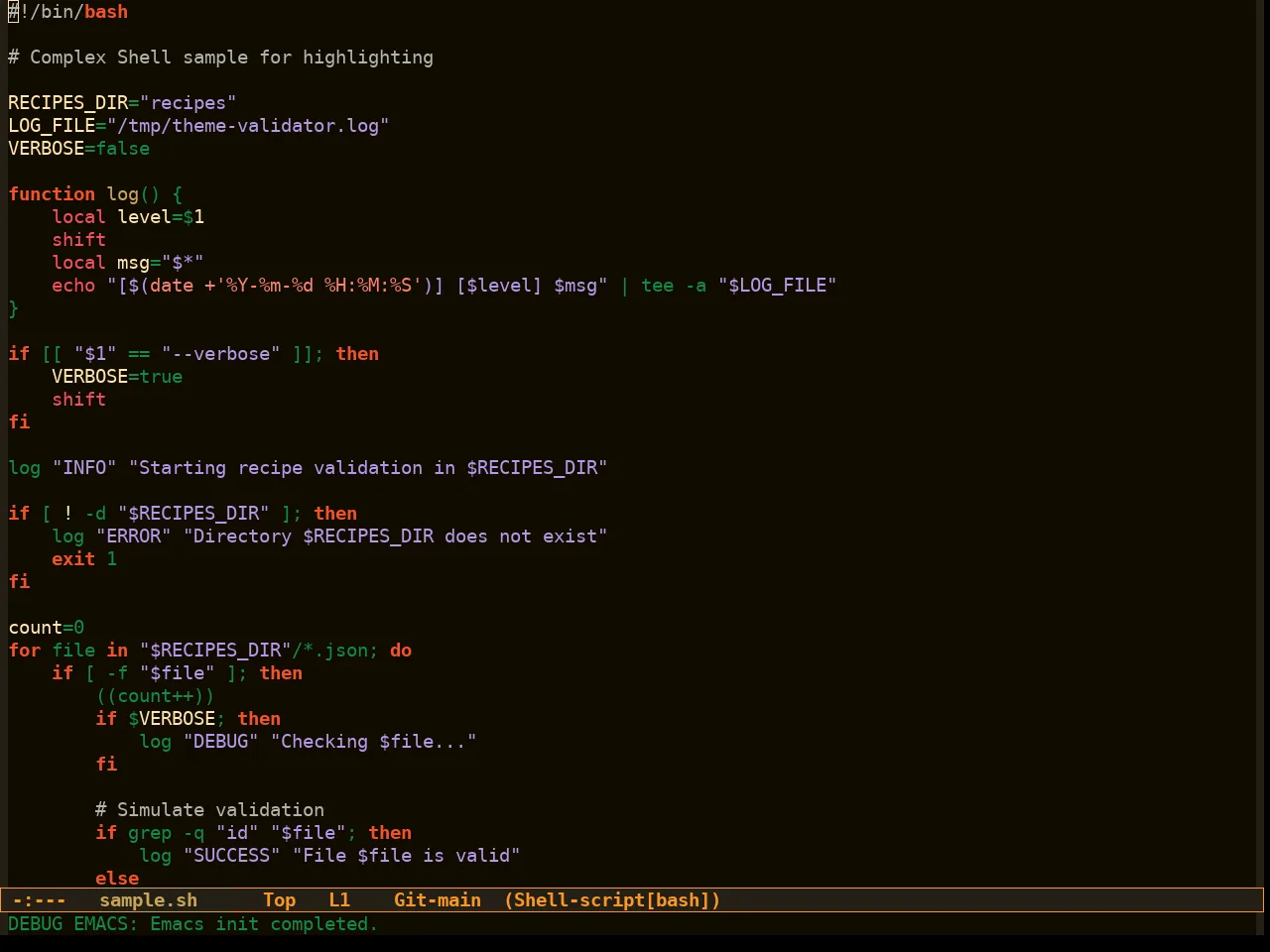This screenshot has width=1270, height=952.
Task: Click the log "INFO" Starting recipe validation line
Action: click(308, 468)
